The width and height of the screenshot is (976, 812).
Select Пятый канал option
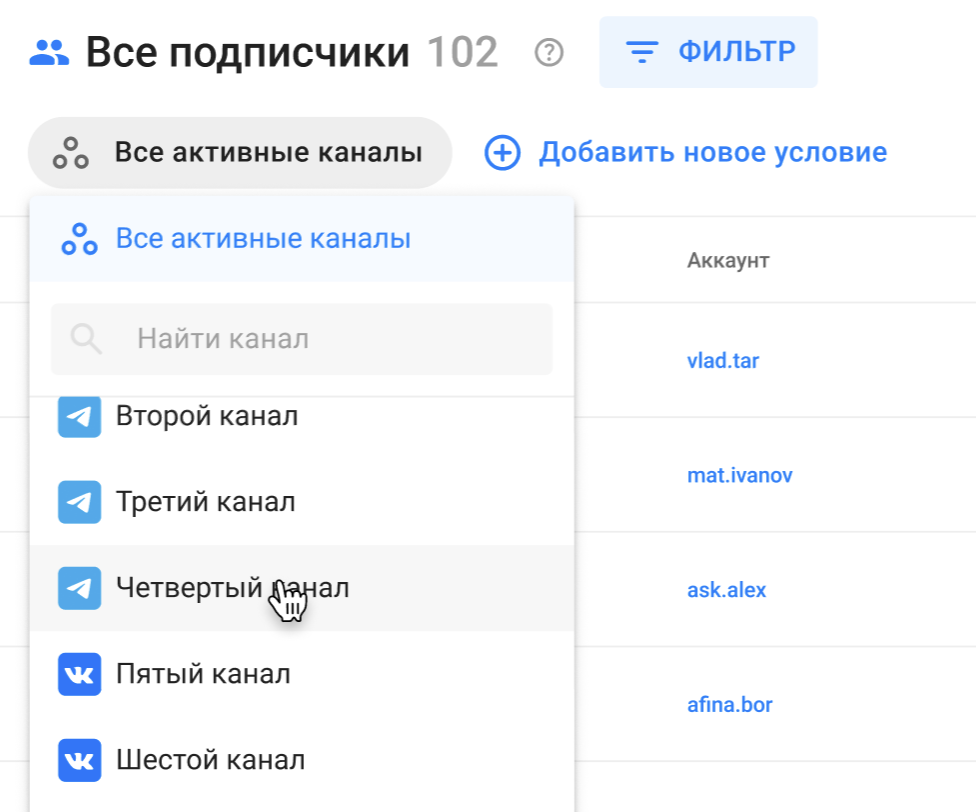203,675
